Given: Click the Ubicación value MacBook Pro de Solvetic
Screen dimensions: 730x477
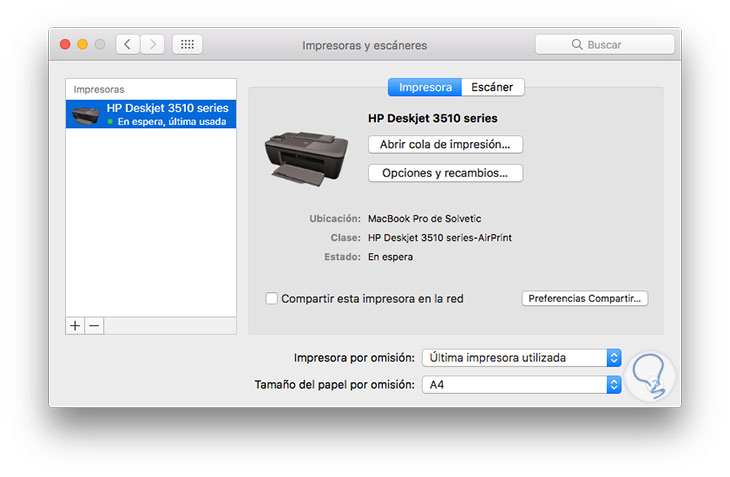Looking at the screenshot, I should pos(425,219).
